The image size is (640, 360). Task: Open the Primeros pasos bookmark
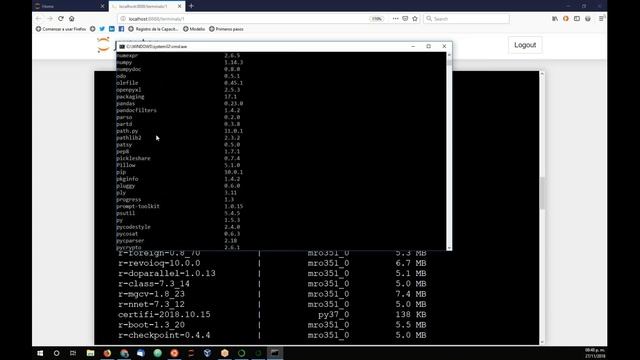tap(226, 29)
